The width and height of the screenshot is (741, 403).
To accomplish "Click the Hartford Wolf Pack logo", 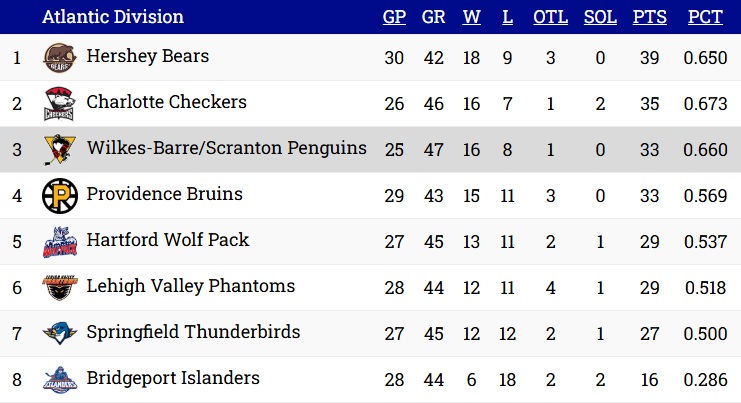I will [x=60, y=242].
